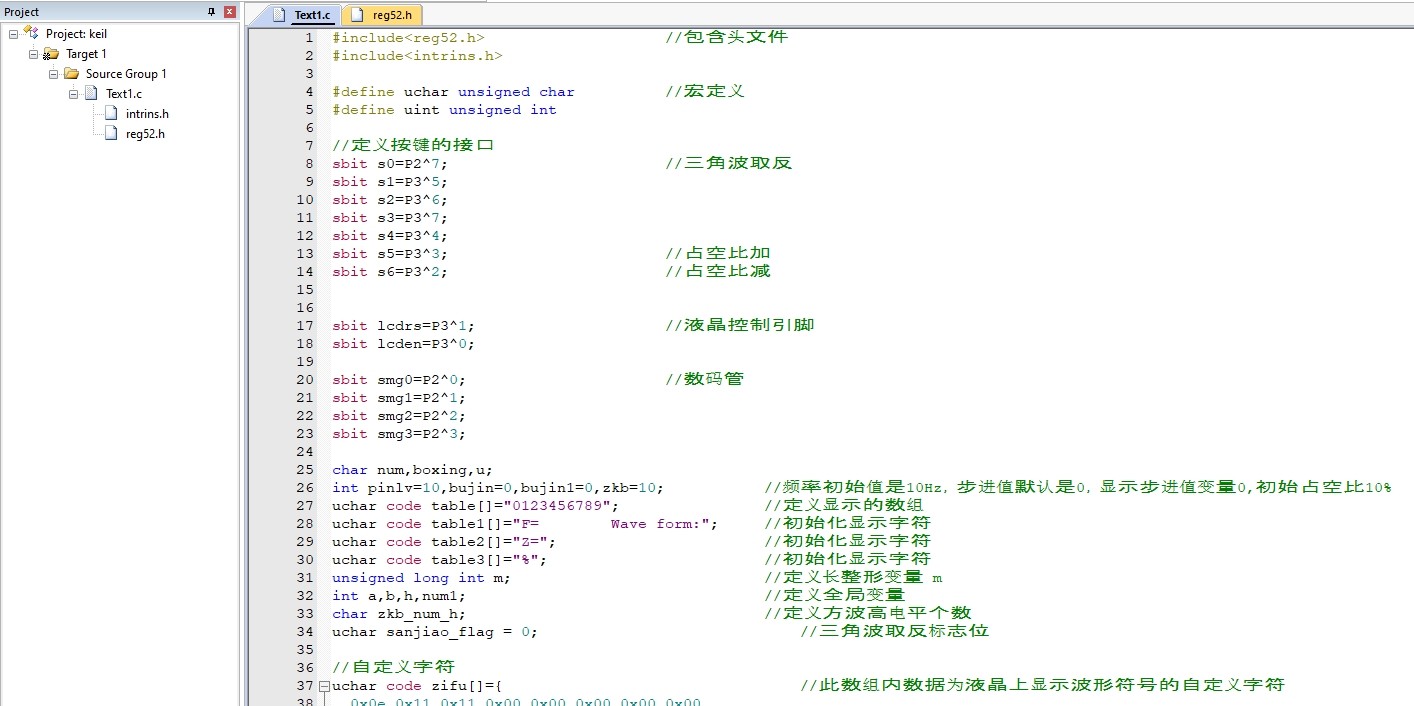Click line number 1 in the gutter

(x=309, y=38)
